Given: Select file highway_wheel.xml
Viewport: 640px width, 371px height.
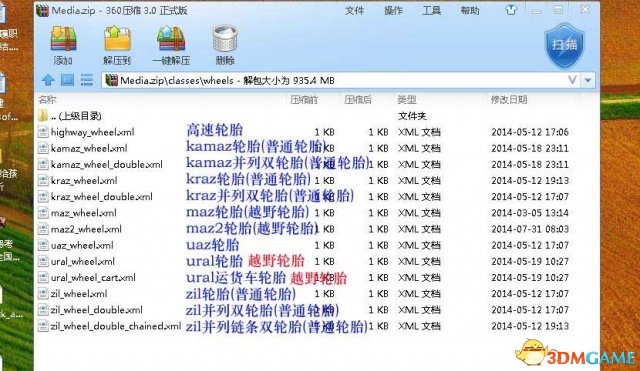Looking at the screenshot, I should coord(92,132).
